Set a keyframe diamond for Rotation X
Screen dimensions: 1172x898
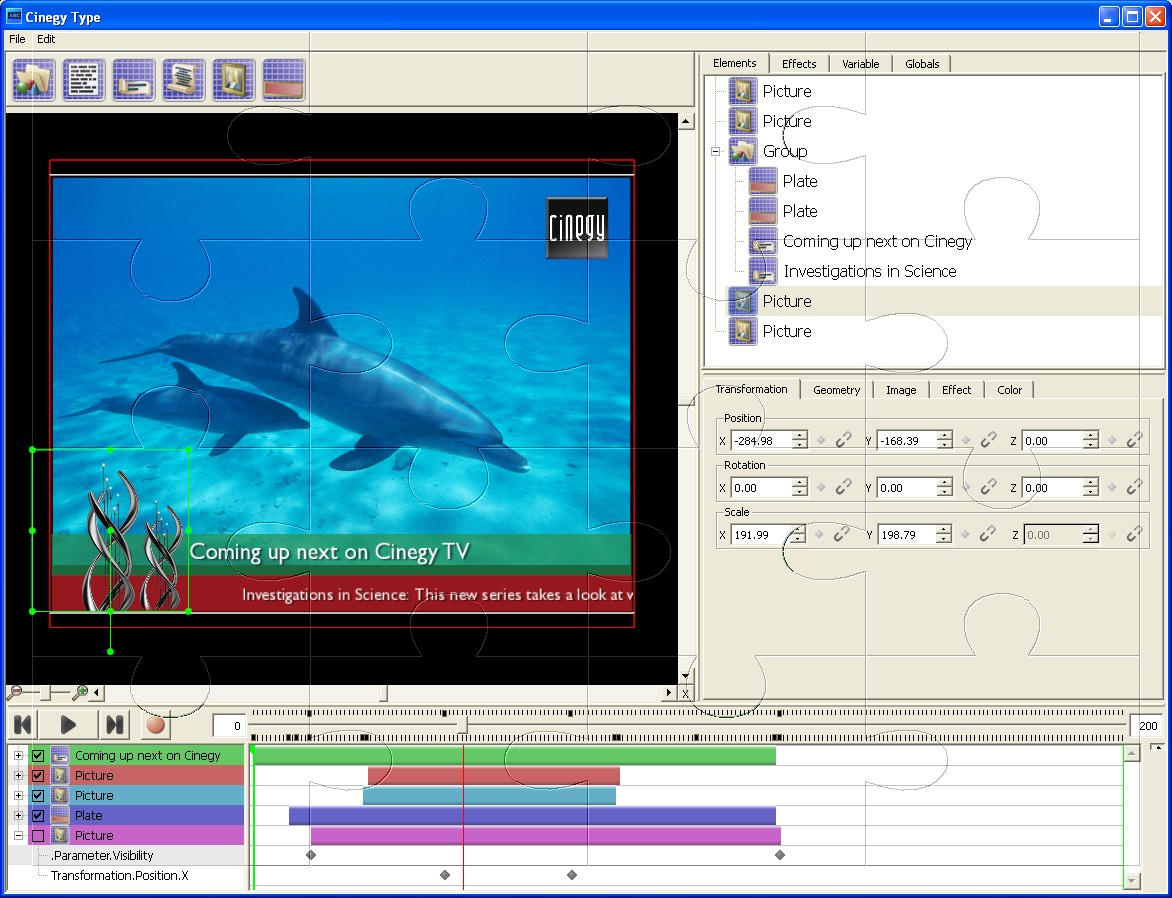point(821,488)
